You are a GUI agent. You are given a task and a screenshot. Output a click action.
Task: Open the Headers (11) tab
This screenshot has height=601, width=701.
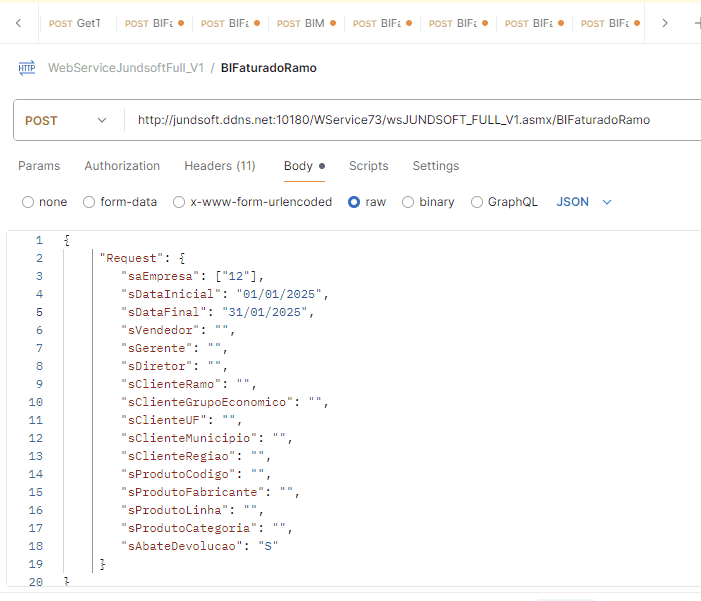tap(219, 166)
